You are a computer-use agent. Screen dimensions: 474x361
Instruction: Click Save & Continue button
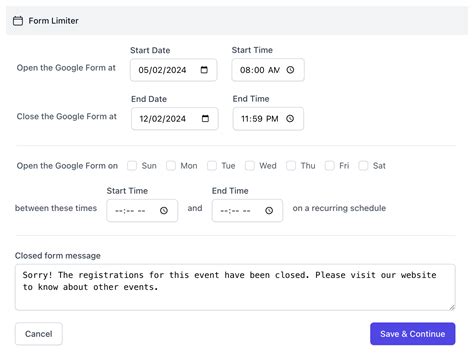[413, 334]
